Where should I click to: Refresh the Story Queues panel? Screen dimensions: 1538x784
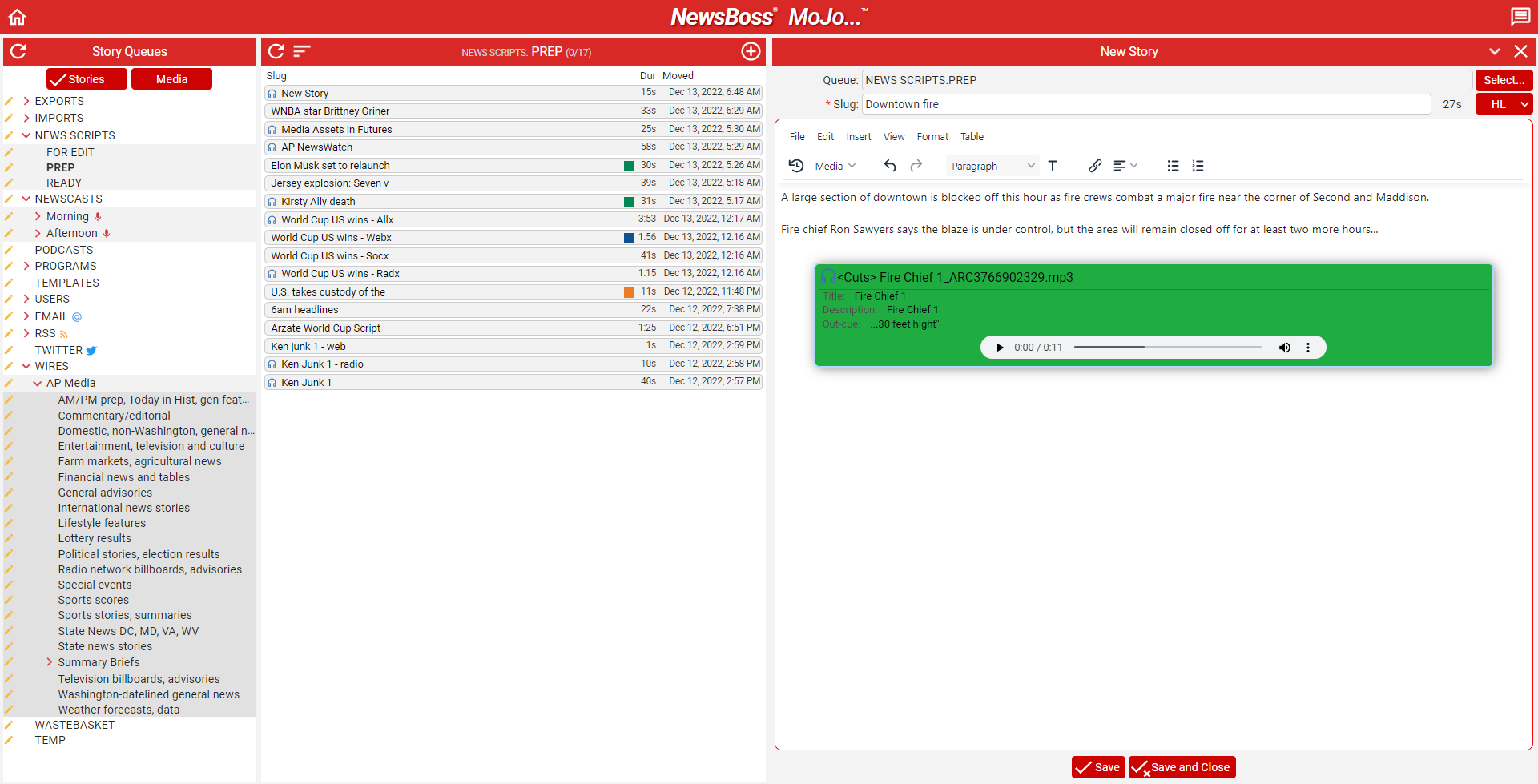pyautogui.click(x=18, y=51)
